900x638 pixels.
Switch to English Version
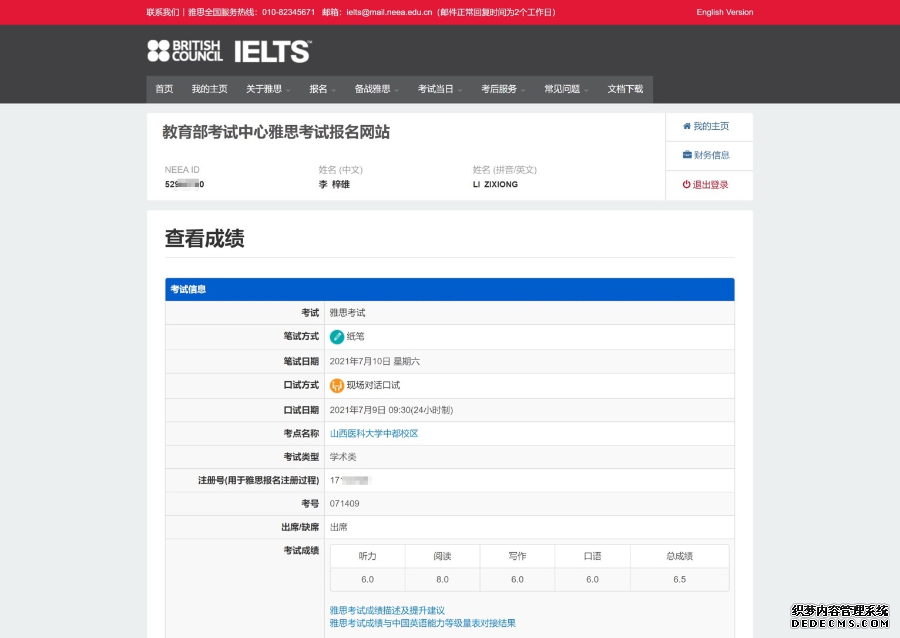[x=724, y=12]
